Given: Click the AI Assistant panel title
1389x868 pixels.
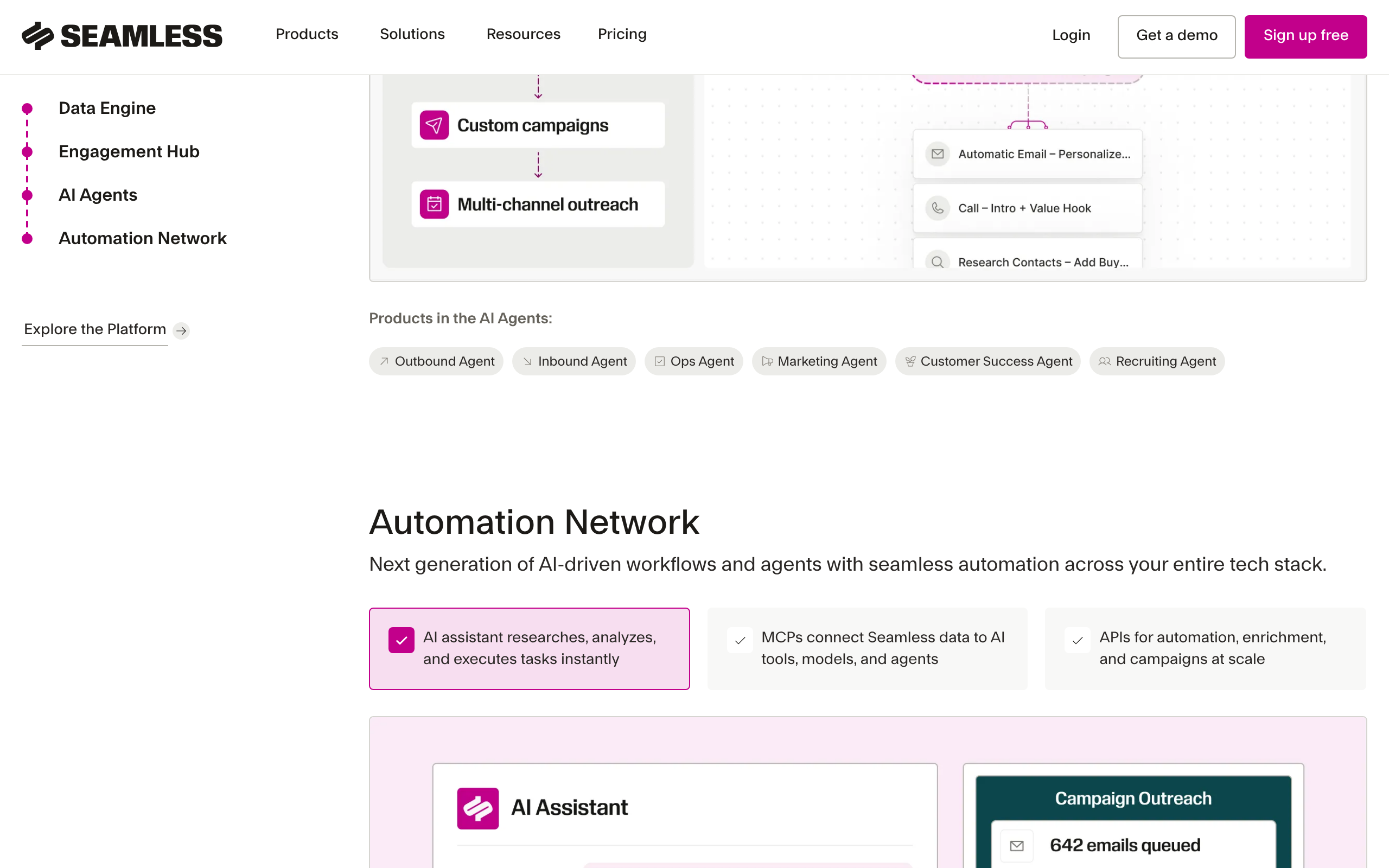Looking at the screenshot, I should coord(569,808).
